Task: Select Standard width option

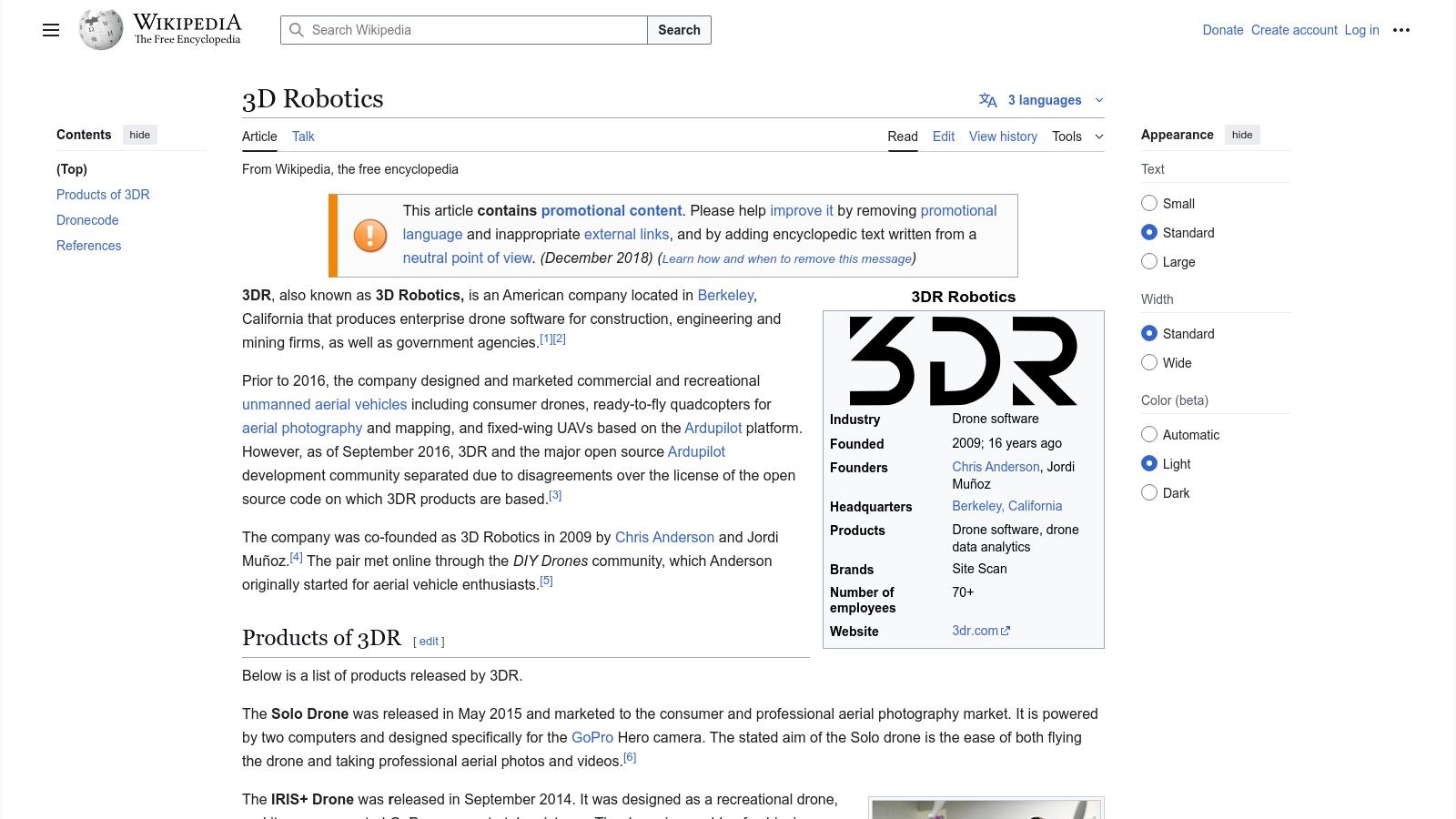Action: (1149, 333)
